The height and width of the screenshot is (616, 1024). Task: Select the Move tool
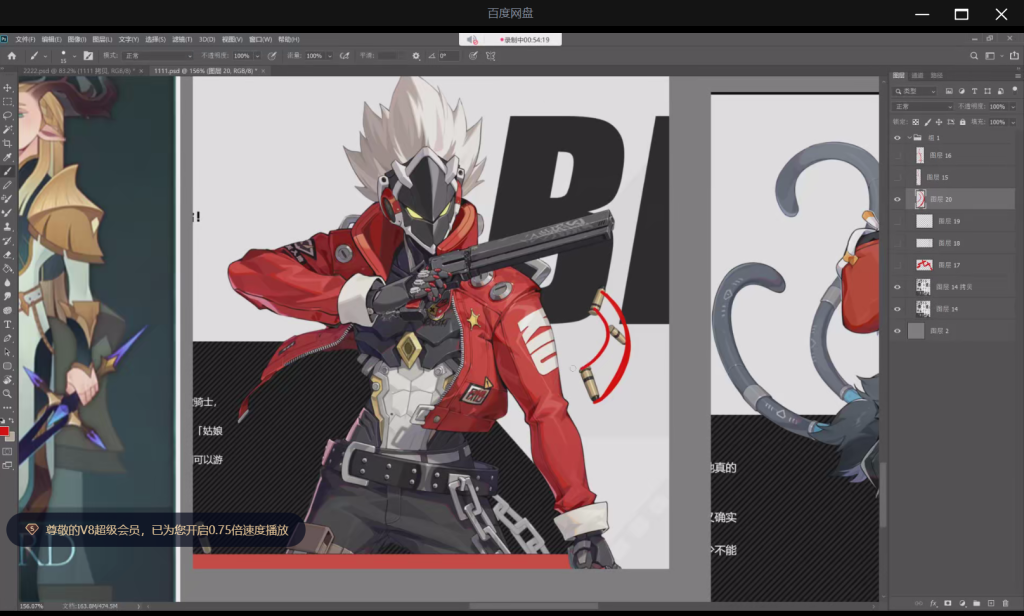[7, 88]
